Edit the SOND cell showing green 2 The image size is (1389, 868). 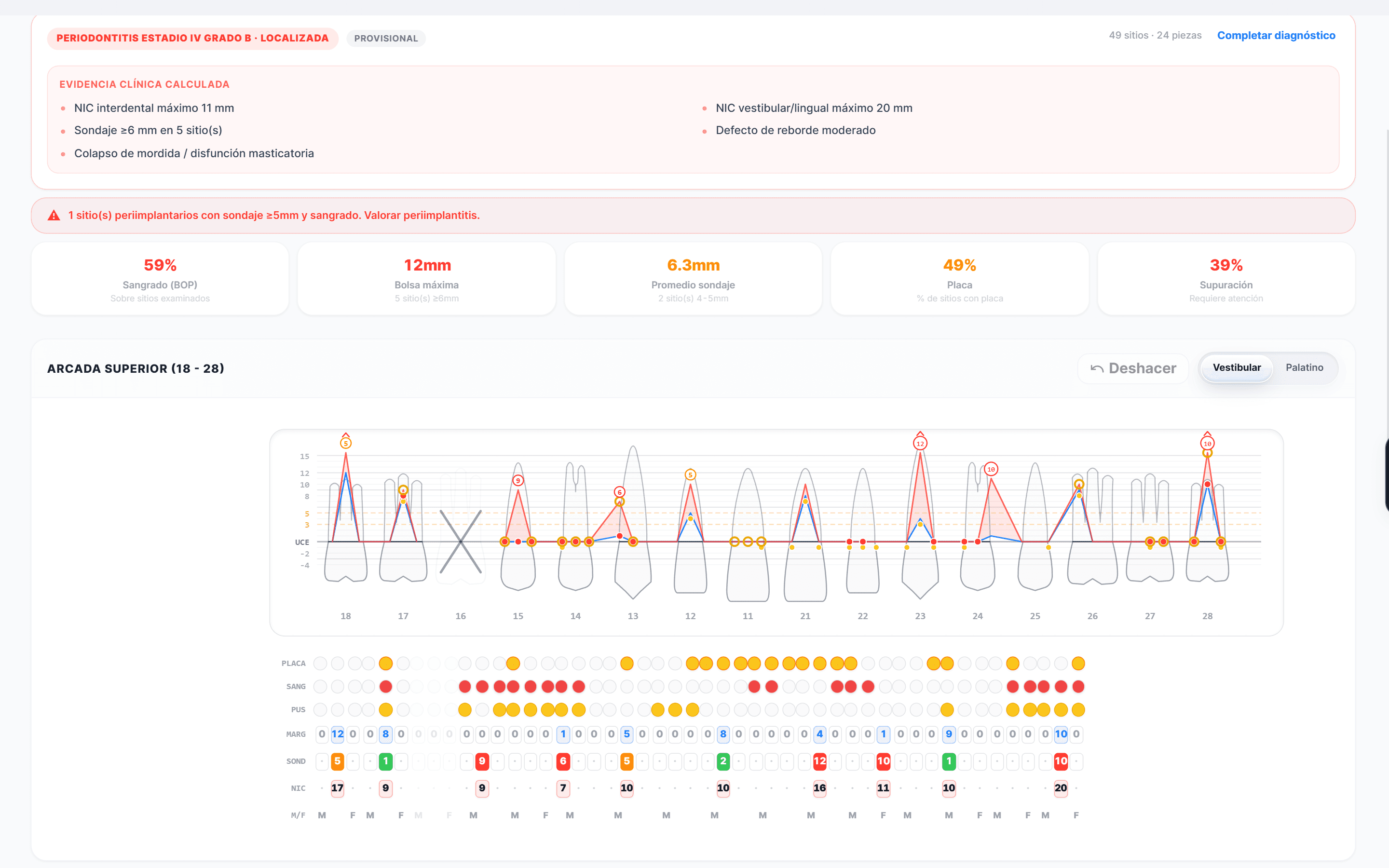click(x=723, y=761)
